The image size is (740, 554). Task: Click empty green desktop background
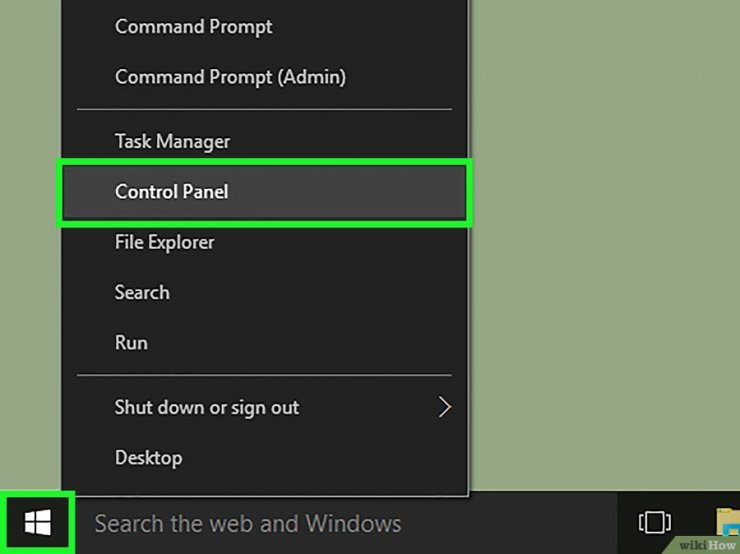pos(600,250)
